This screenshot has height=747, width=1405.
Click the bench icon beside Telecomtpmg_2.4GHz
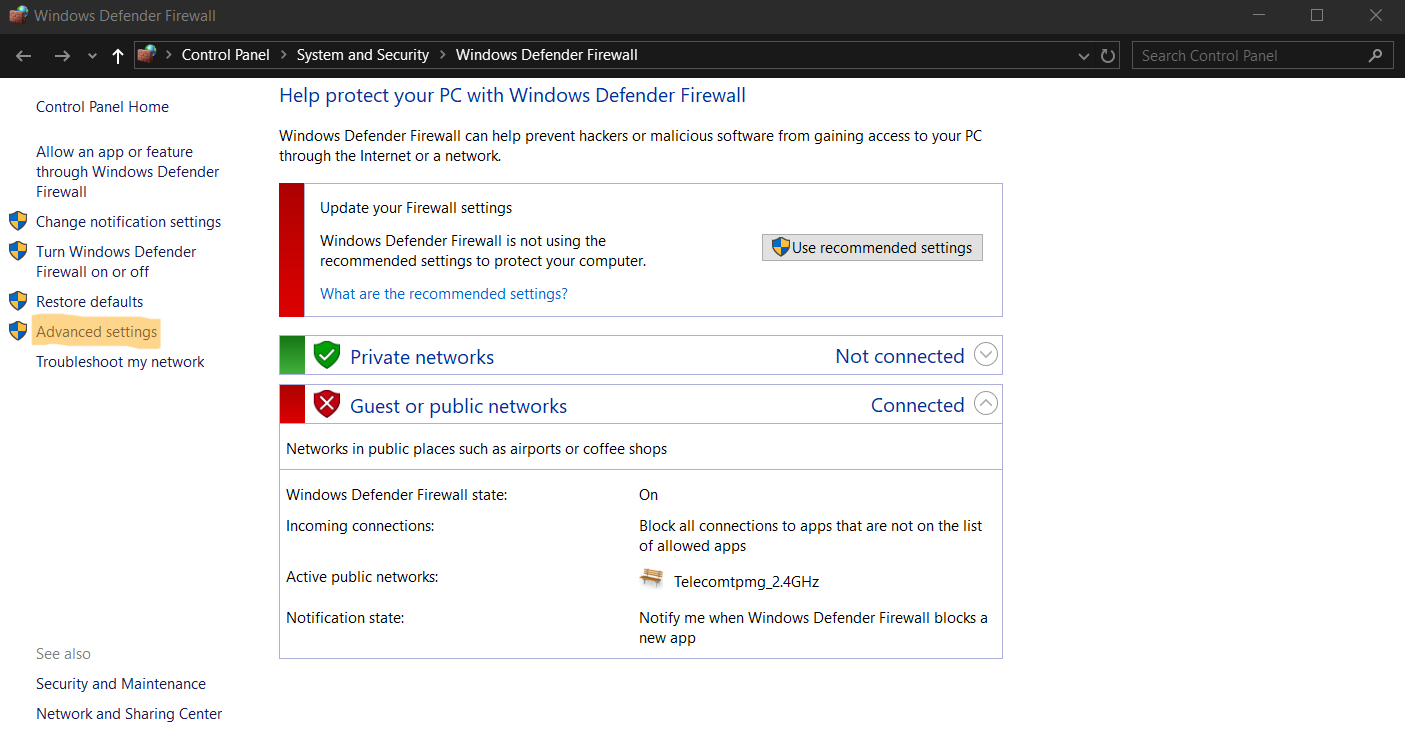tap(651, 579)
